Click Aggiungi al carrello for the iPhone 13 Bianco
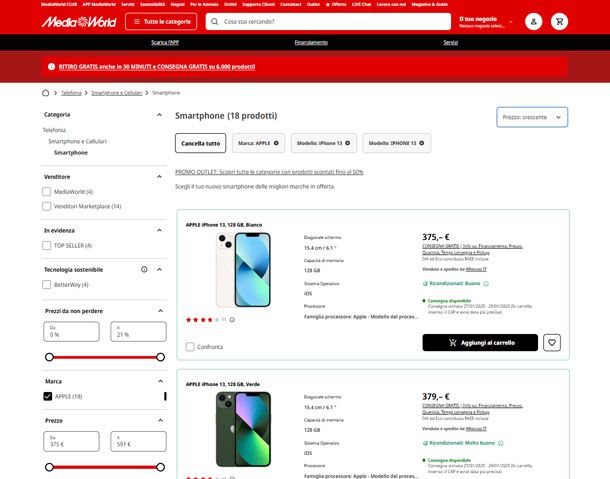Viewport: 610px width, 479px height. point(480,343)
